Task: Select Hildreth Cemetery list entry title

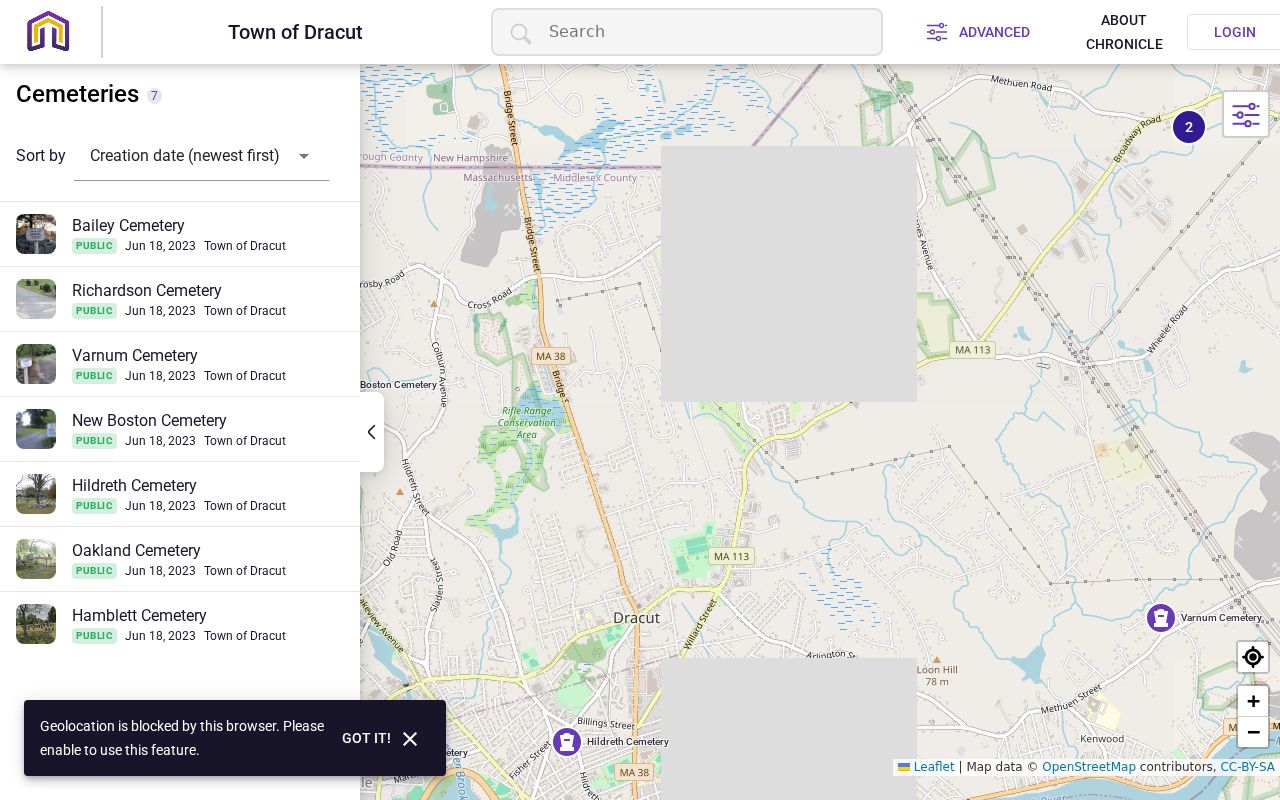Action: pyautogui.click(x=134, y=486)
